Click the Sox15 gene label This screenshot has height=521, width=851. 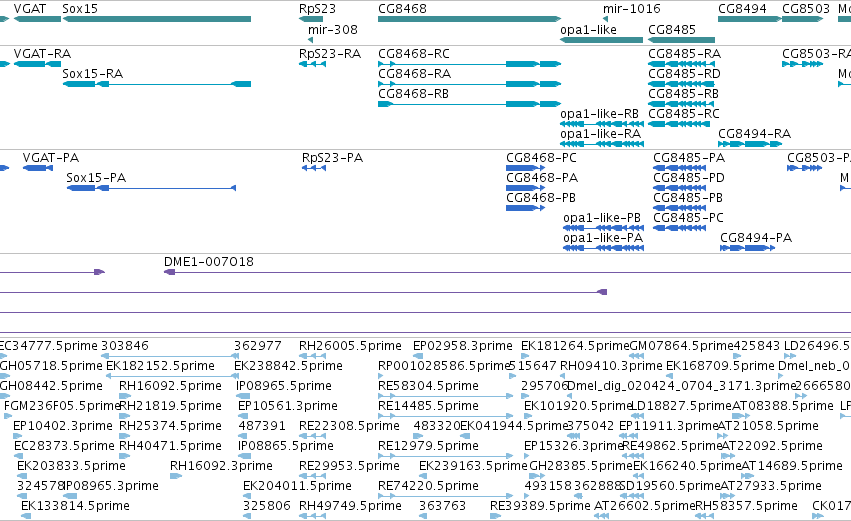click(80, 9)
